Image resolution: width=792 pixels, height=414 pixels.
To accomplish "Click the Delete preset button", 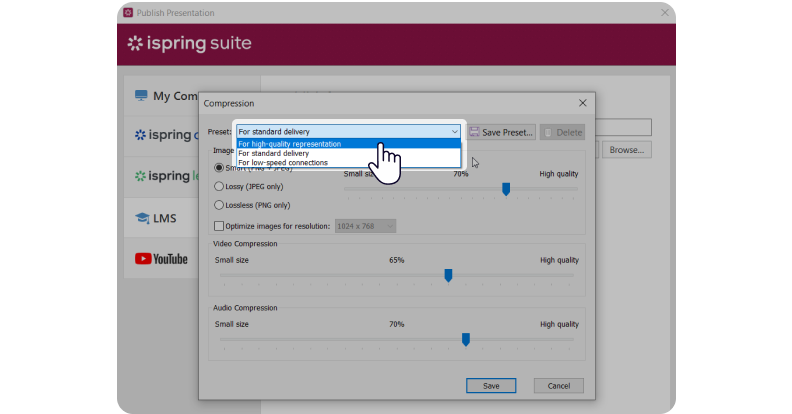I will coord(562,132).
